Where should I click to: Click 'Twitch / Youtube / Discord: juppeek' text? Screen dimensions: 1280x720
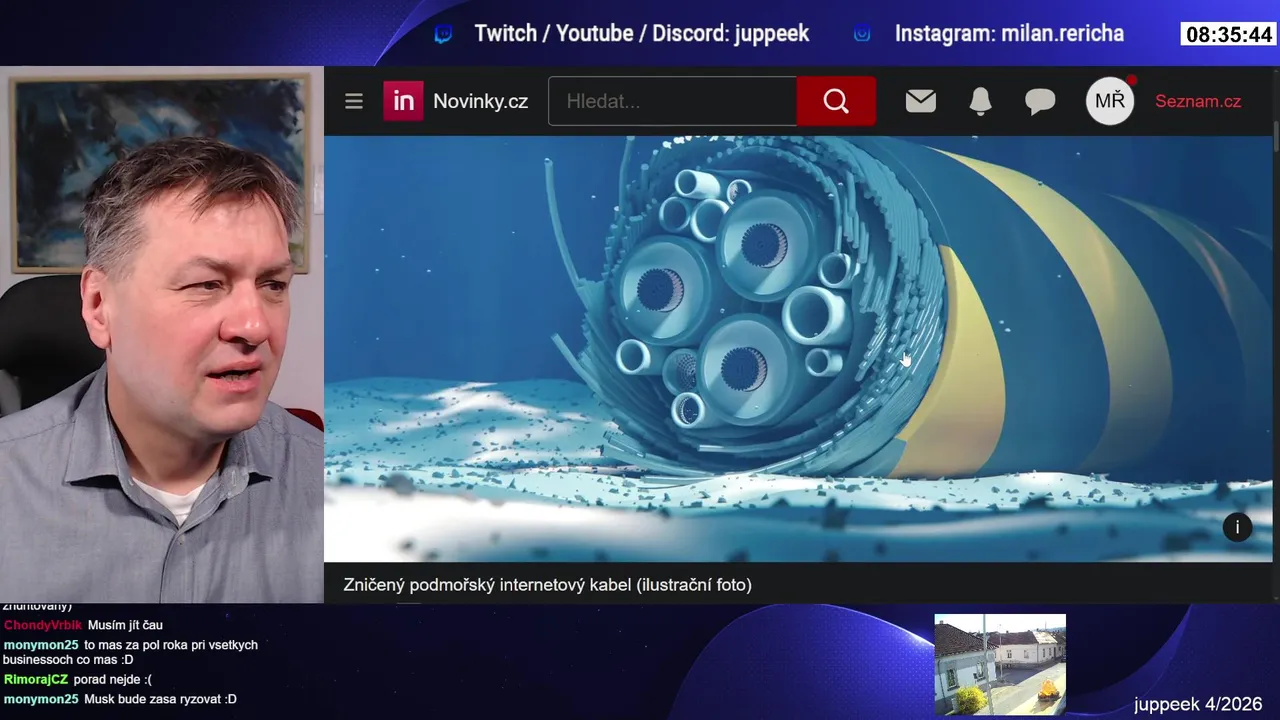tap(642, 34)
